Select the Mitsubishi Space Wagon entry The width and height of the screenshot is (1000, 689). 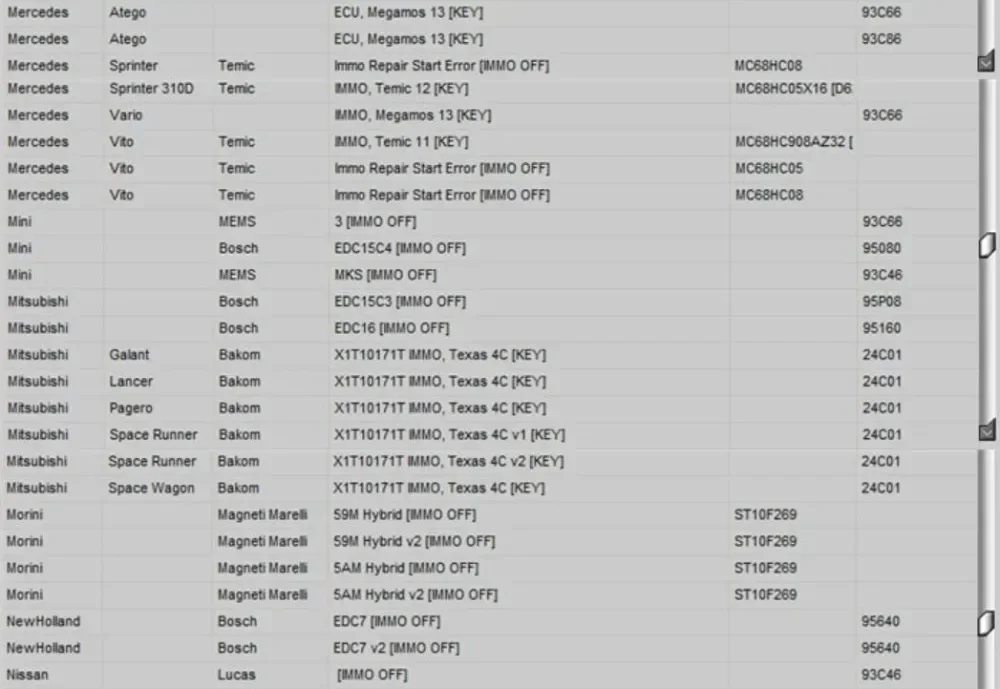tap(489, 488)
